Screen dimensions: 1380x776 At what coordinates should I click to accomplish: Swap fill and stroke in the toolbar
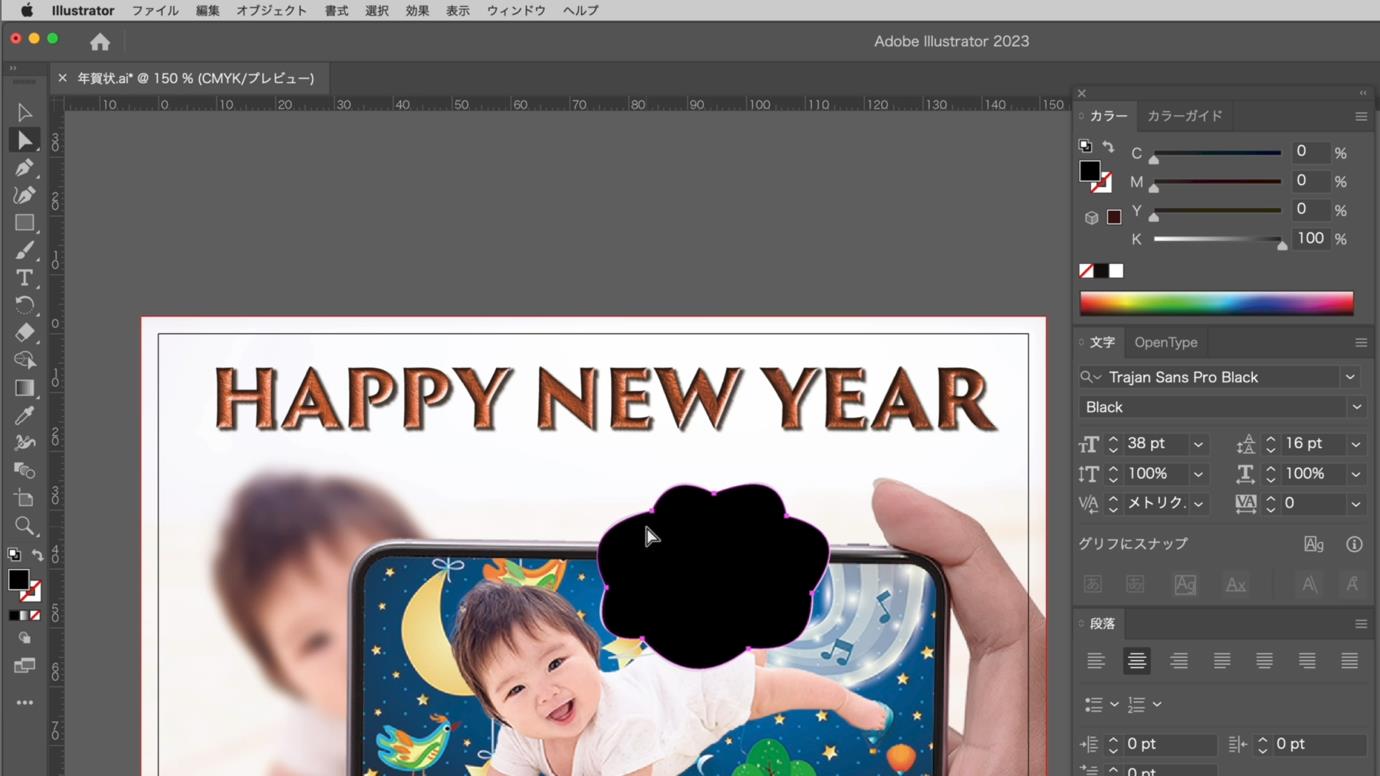(37, 556)
